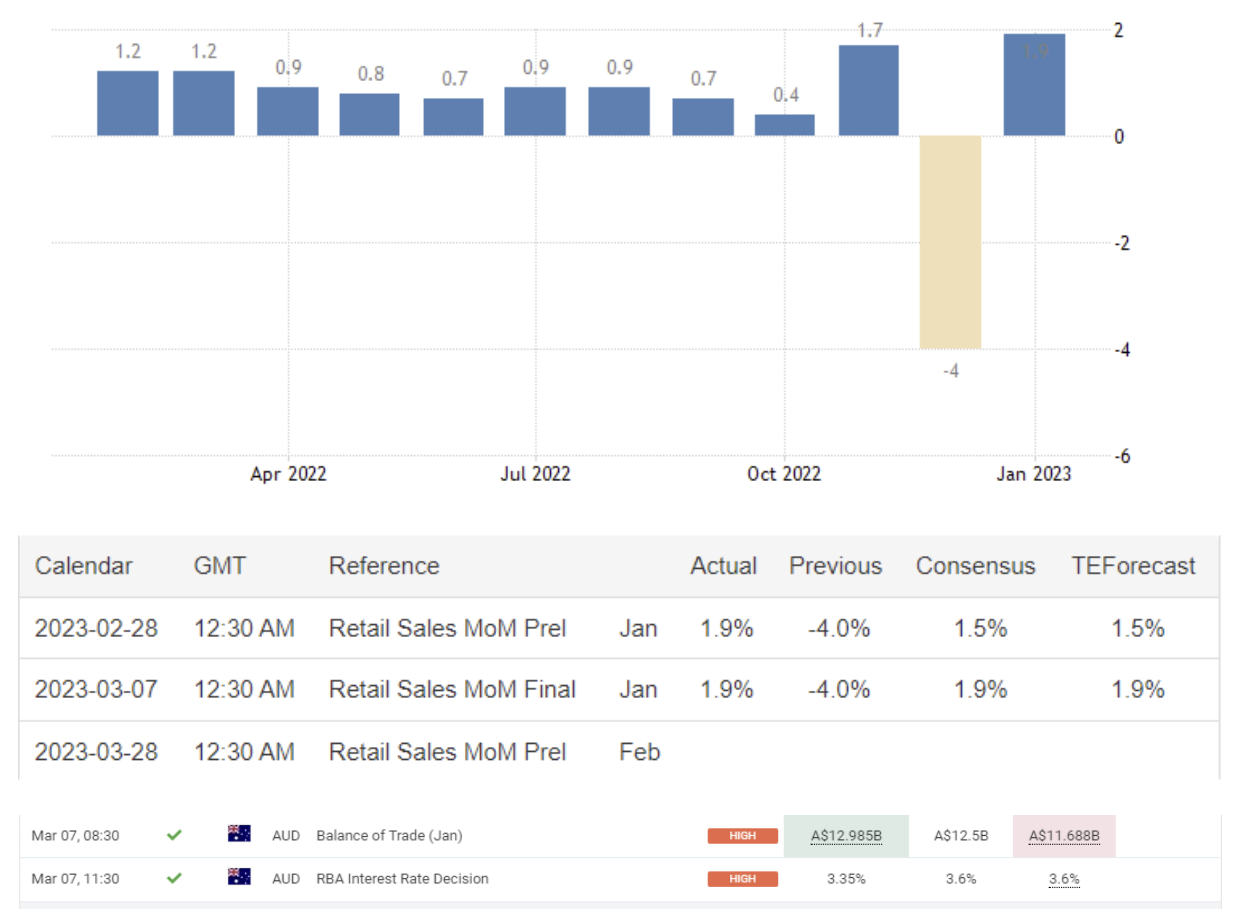
Task: Click the Calendar column header
Action: (84, 566)
